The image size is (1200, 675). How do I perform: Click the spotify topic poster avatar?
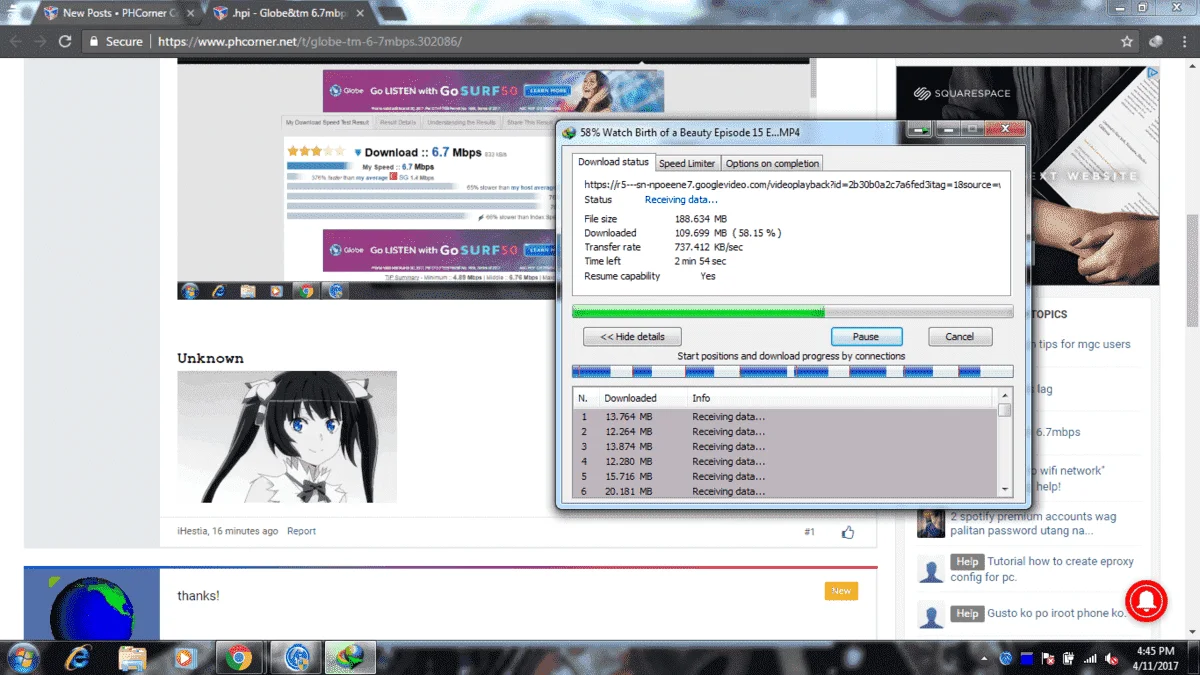click(931, 524)
